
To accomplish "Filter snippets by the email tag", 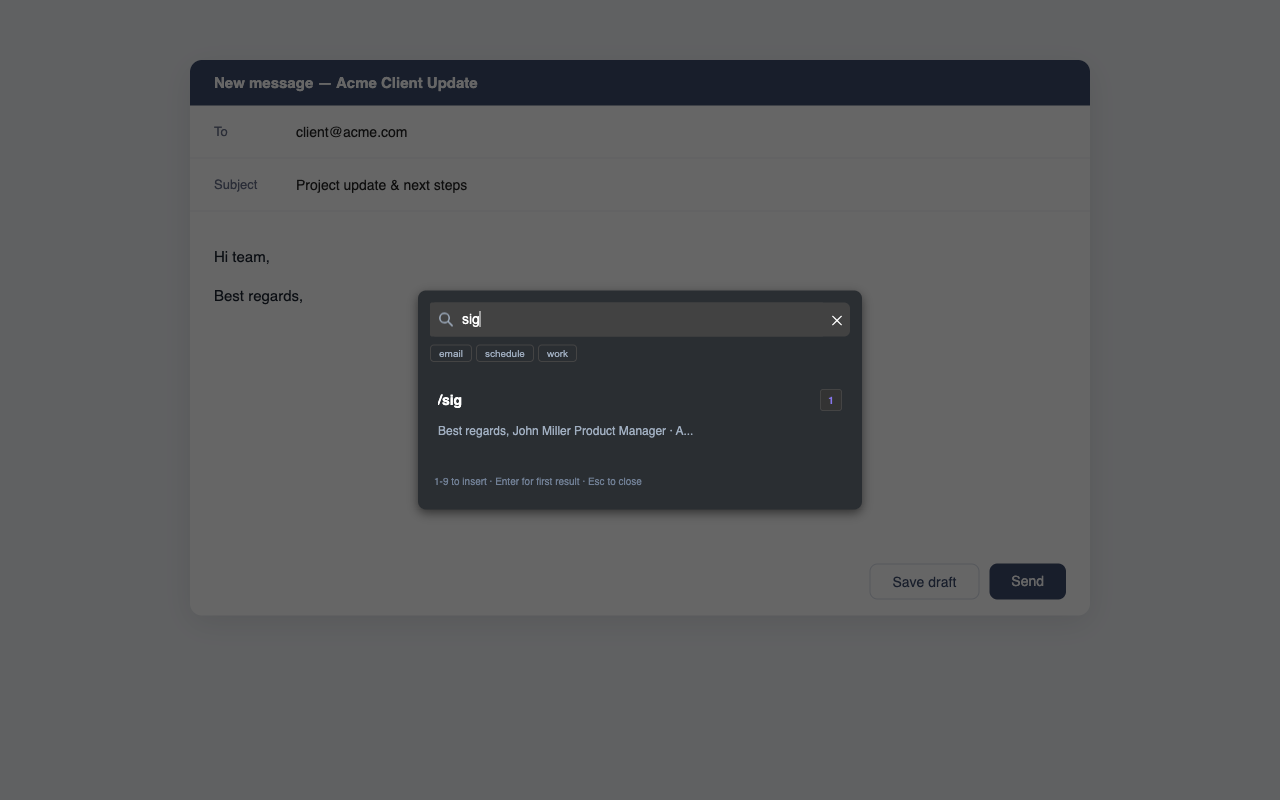I will tap(451, 354).
